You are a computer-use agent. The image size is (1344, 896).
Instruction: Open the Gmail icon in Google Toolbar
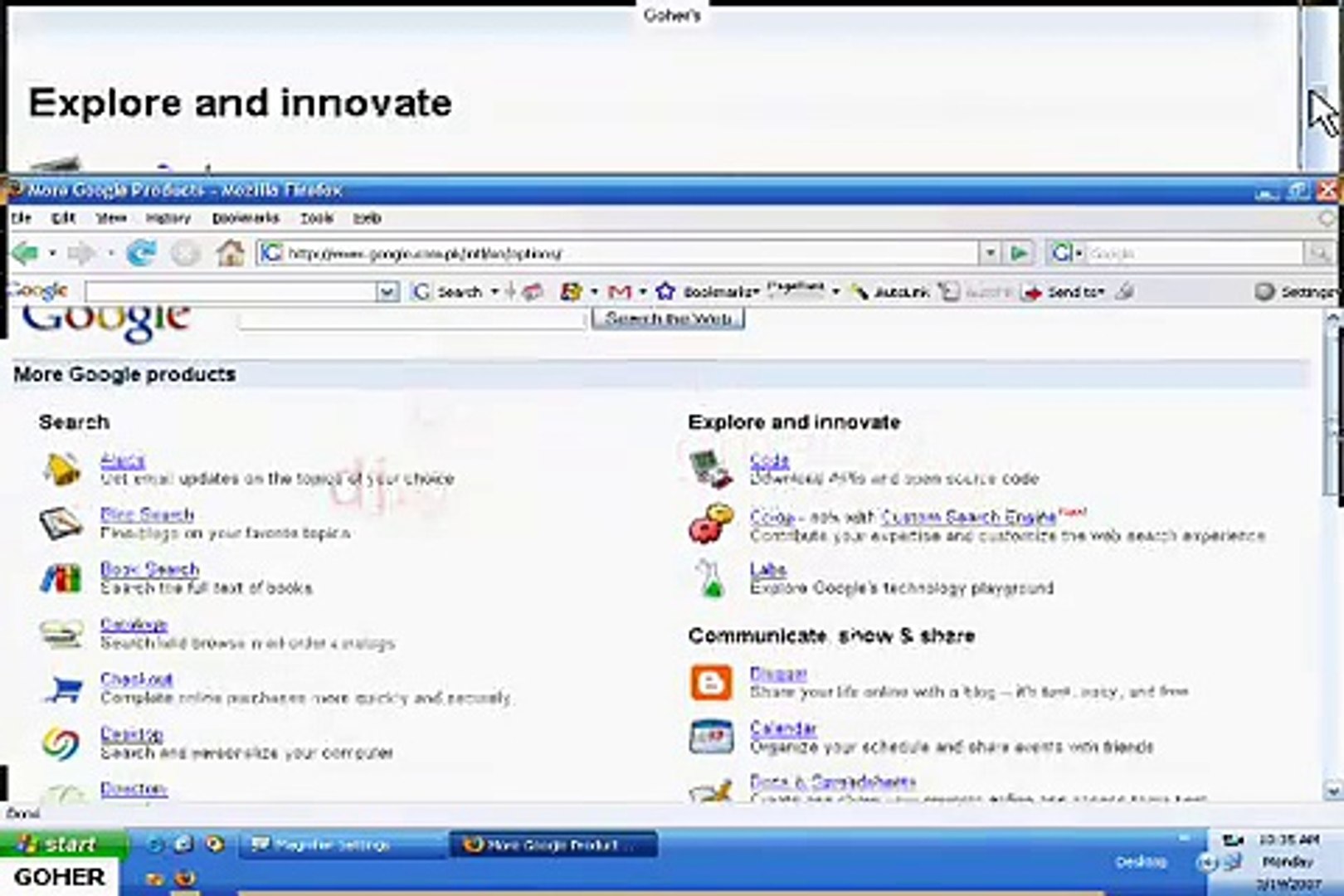pyautogui.click(x=620, y=292)
